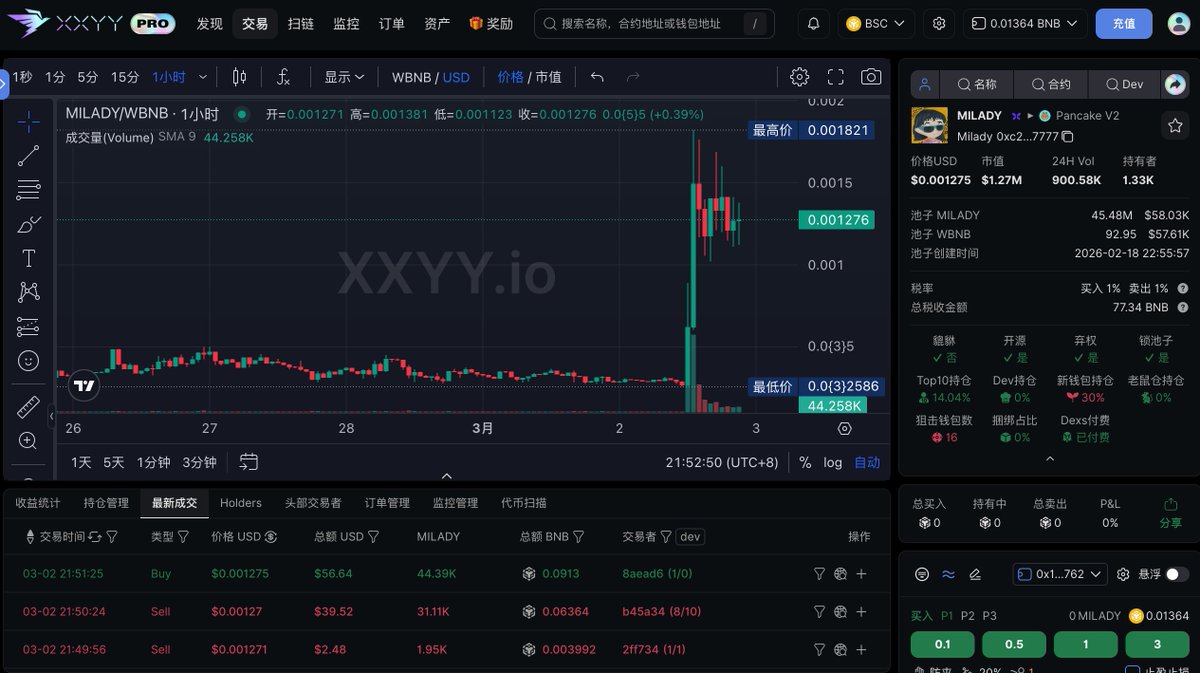1200x673 pixels.
Task: Open the notifications bell
Action: (813, 23)
